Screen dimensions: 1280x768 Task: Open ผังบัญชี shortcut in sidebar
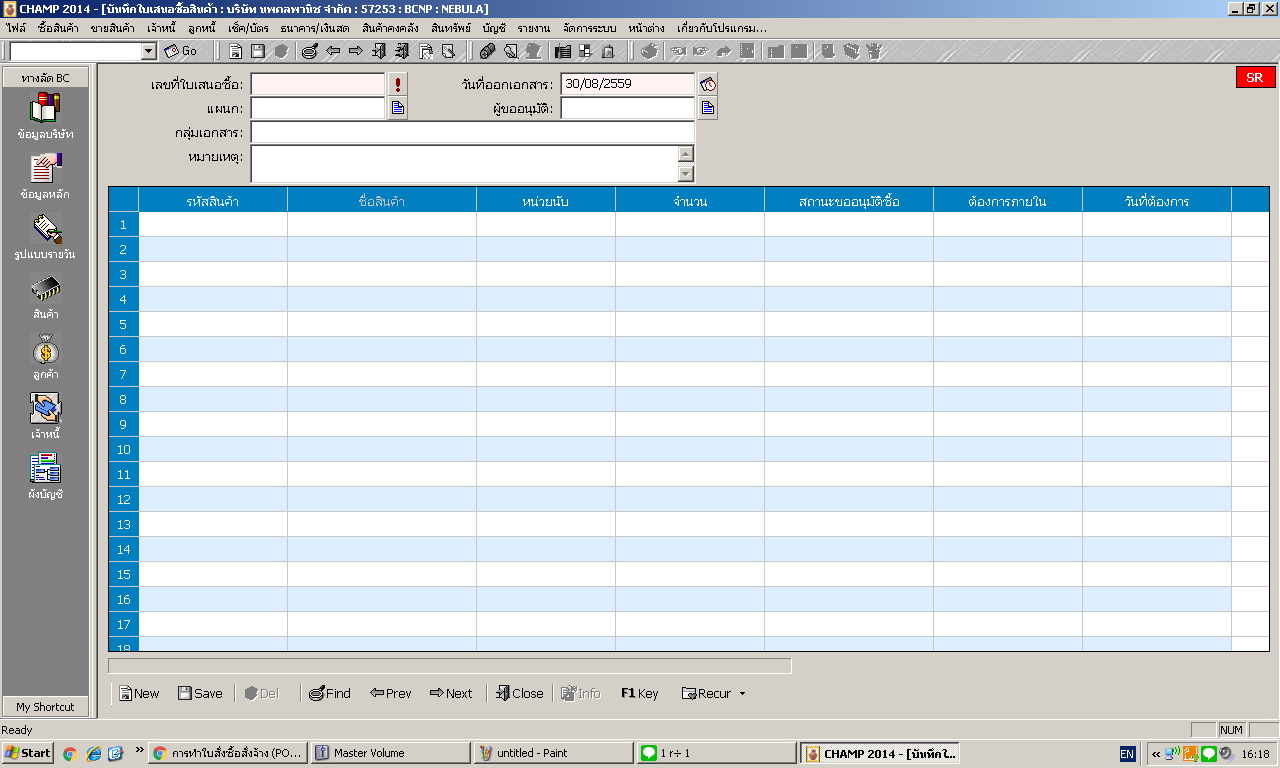point(45,476)
